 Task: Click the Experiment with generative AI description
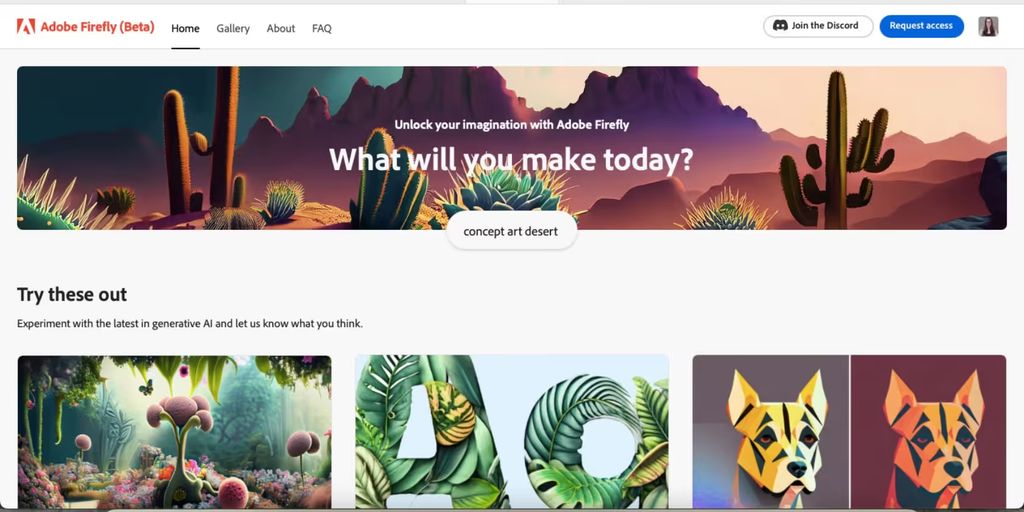coord(189,323)
